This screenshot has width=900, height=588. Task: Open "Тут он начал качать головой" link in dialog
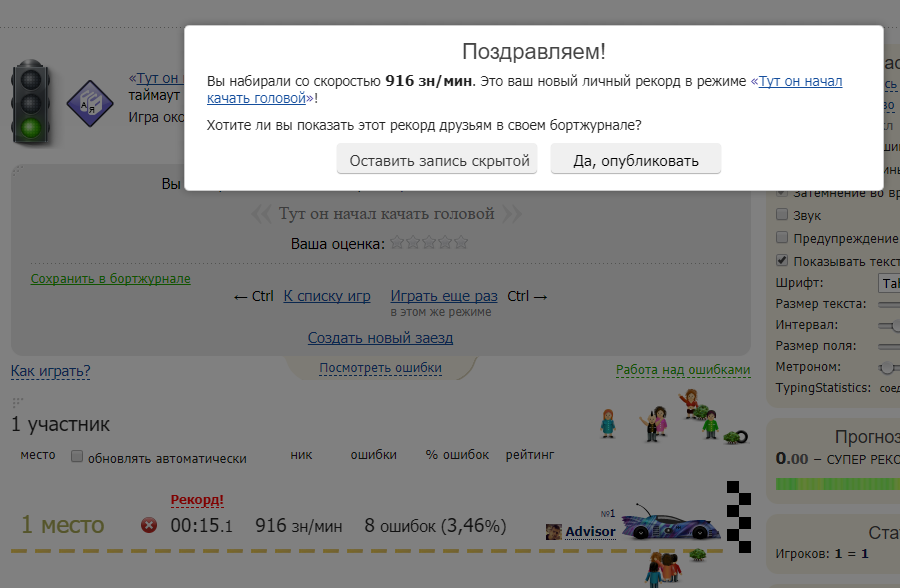[800, 82]
